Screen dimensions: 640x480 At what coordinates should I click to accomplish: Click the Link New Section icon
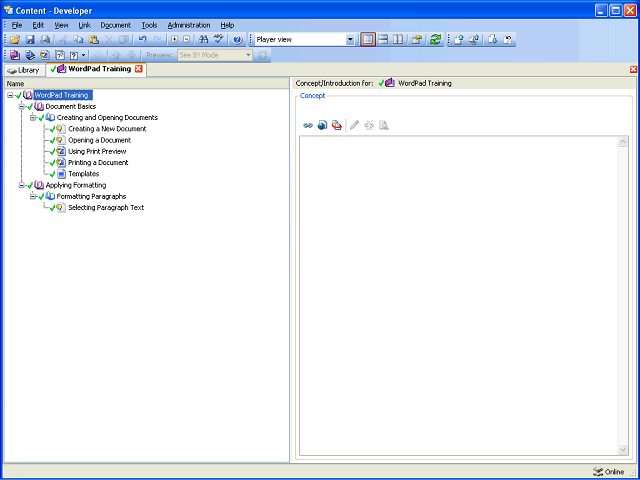click(x=30, y=55)
